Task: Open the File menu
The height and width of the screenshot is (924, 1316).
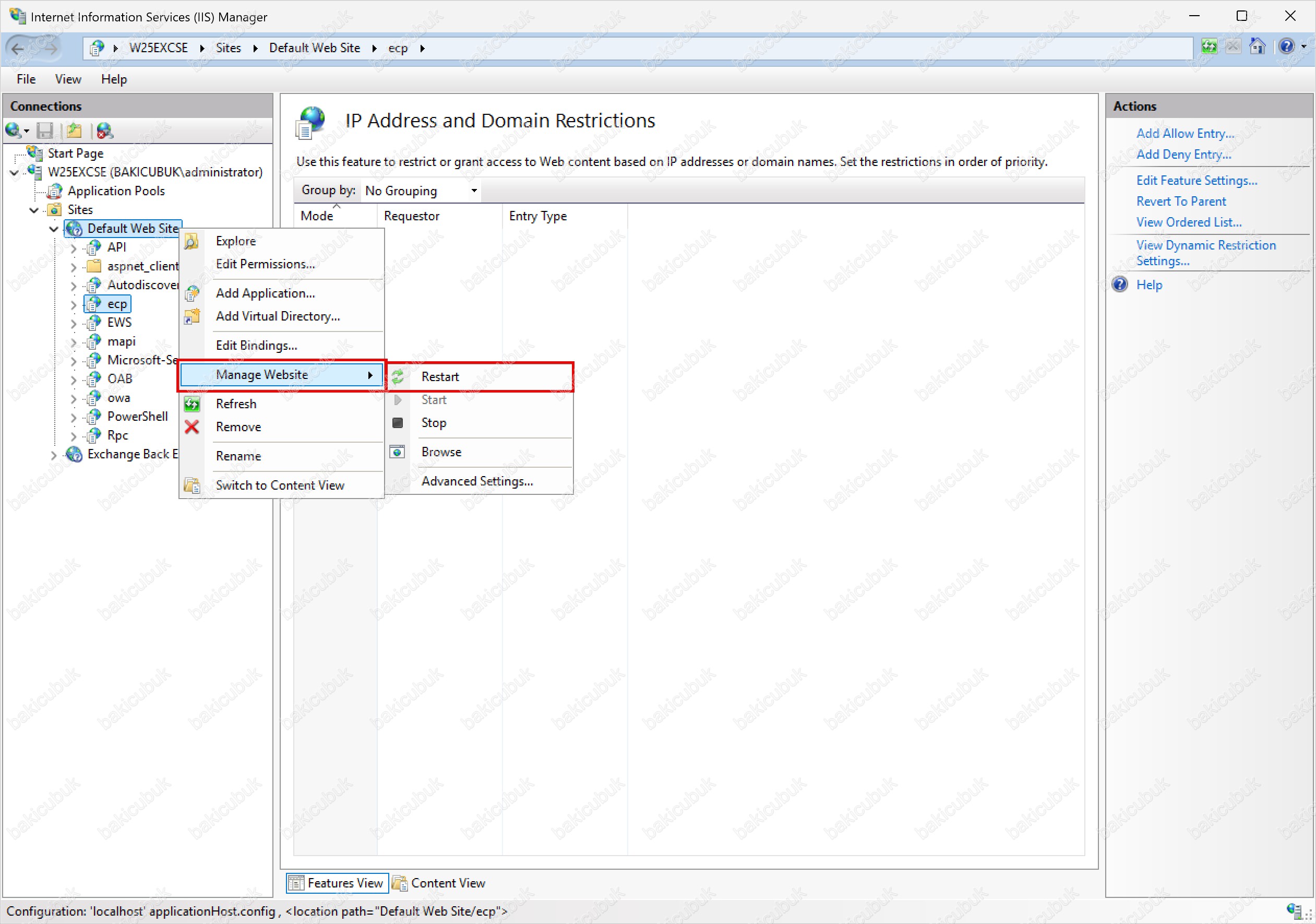Action: tap(26, 79)
